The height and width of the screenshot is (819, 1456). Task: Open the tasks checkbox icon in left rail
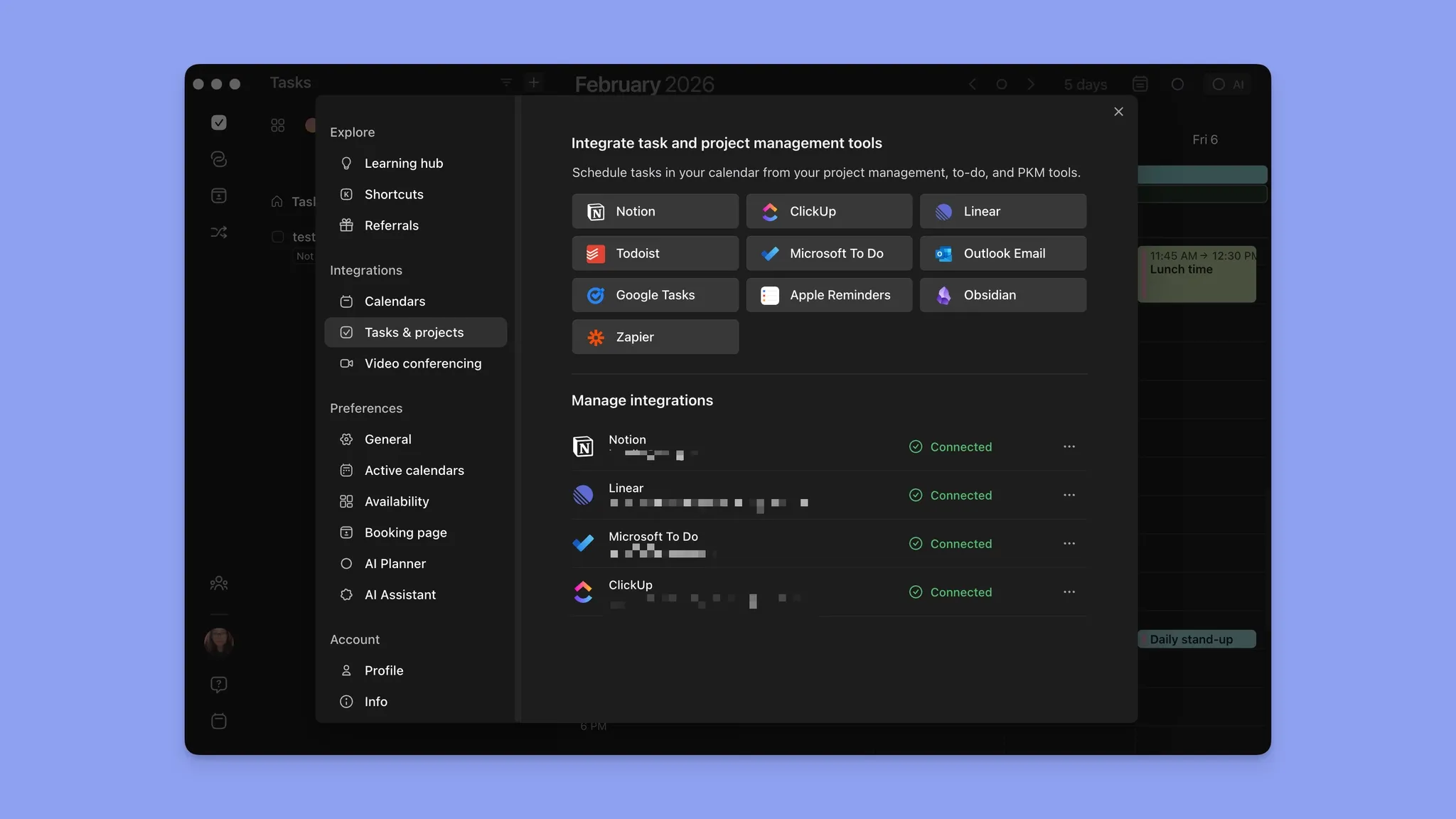point(219,122)
